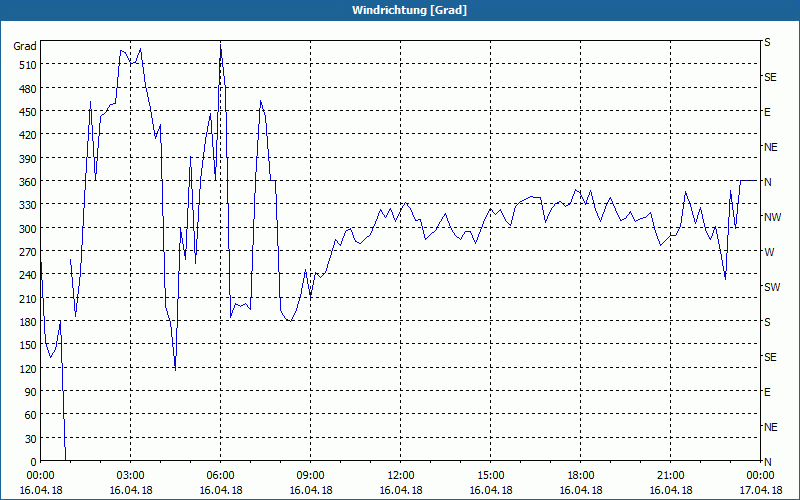Click the 16.04.18 date under 12:00
This screenshot has width=800, height=500.
(401, 490)
